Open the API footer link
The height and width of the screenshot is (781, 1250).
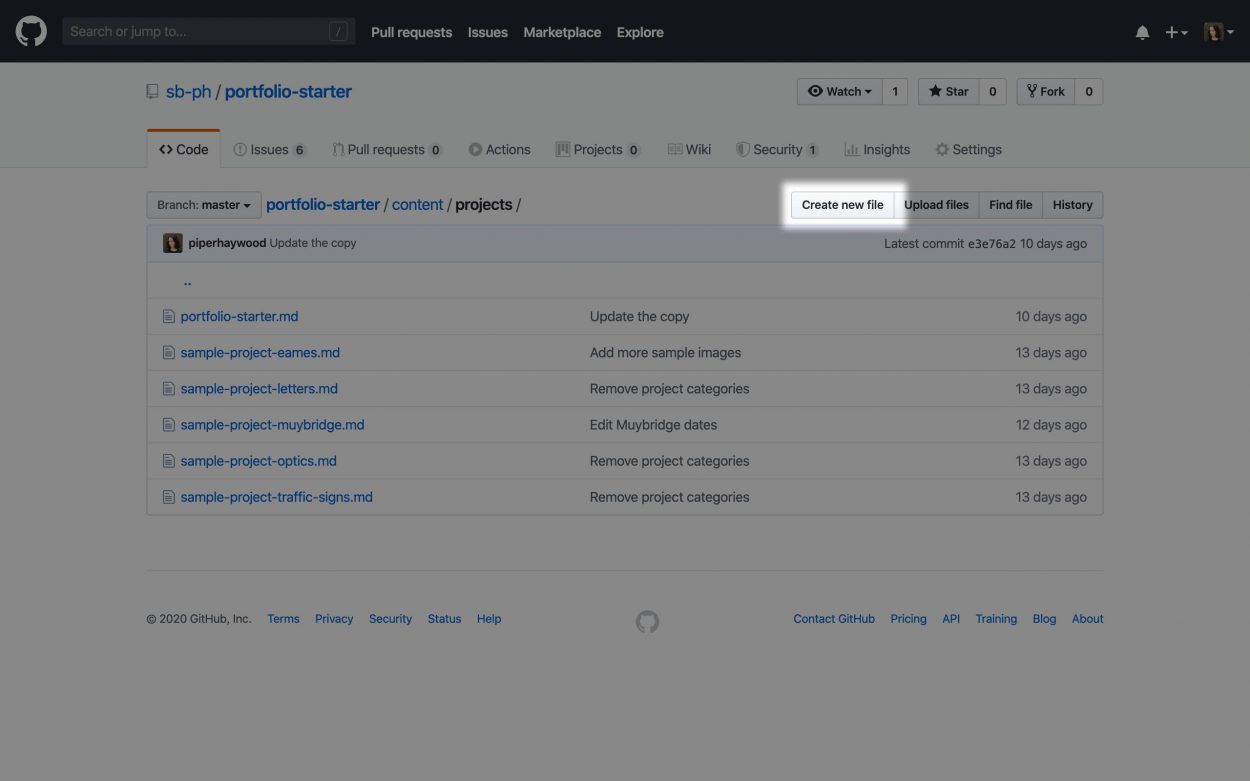951,619
